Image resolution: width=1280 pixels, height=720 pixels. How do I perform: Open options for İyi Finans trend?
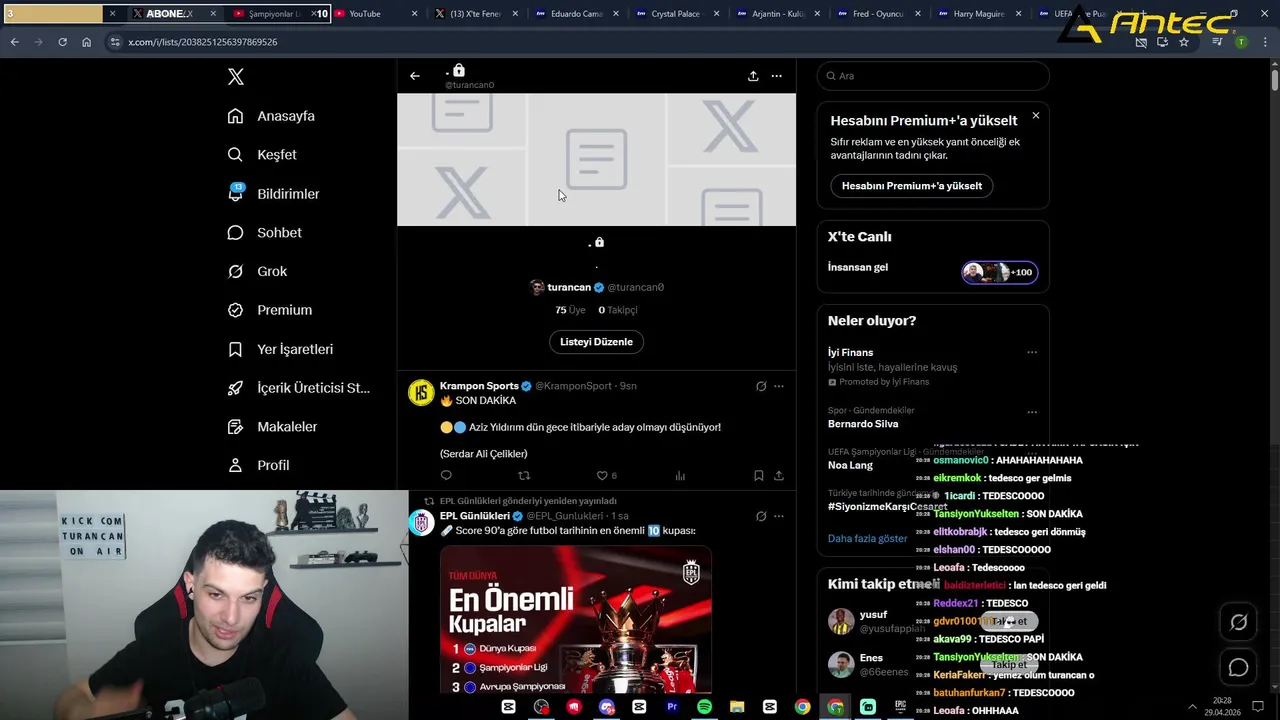pyautogui.click(x=1032, y=352)
